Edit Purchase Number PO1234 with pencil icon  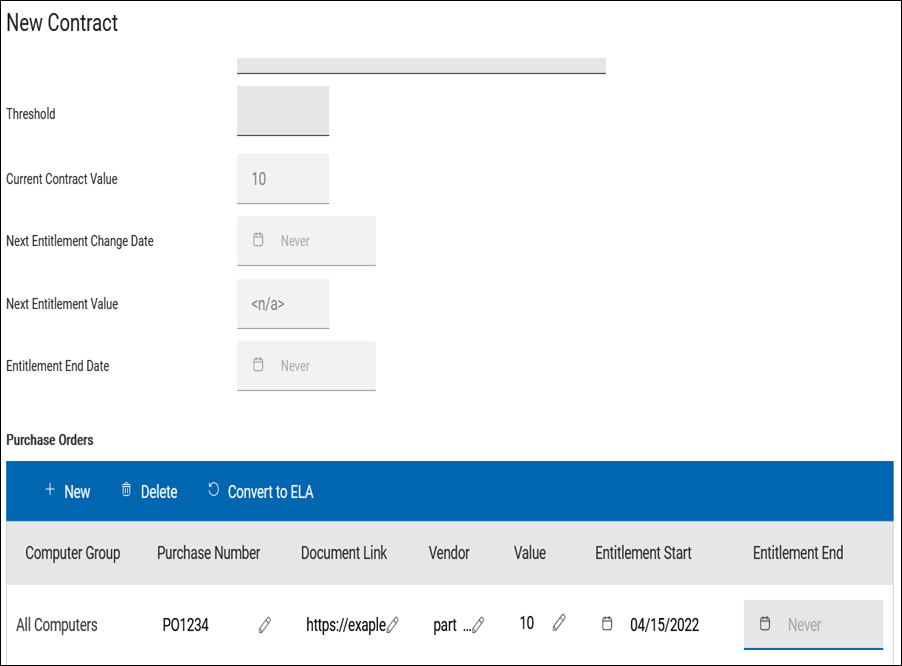265,625
